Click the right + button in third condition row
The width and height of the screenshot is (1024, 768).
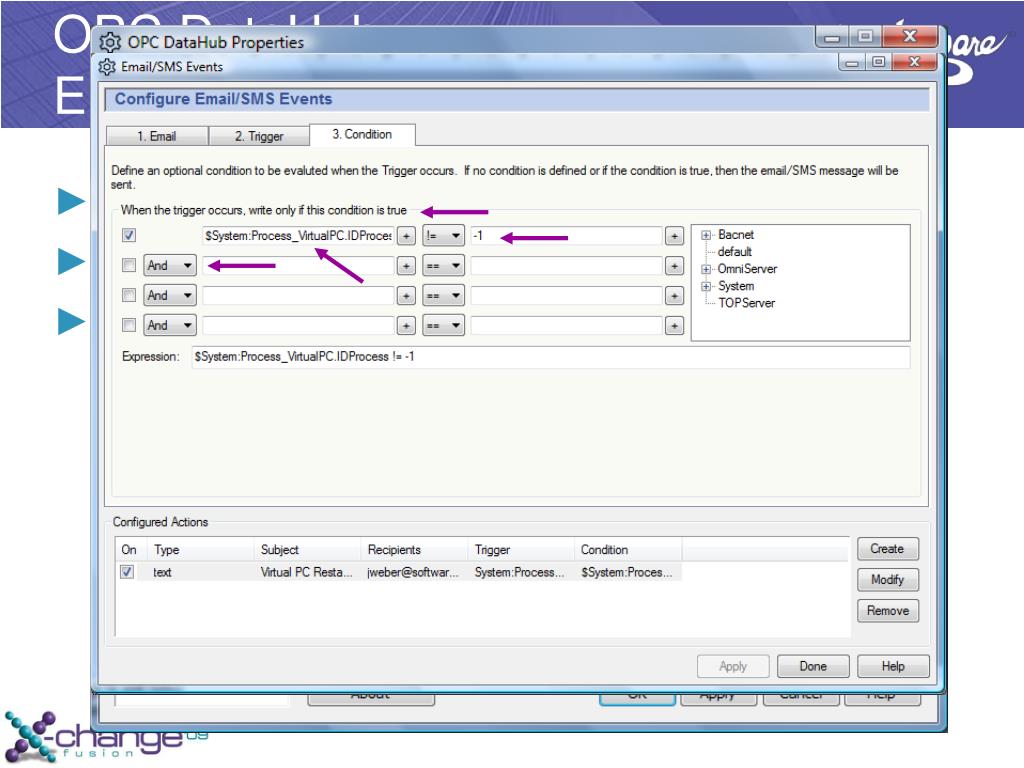(674, 296)
